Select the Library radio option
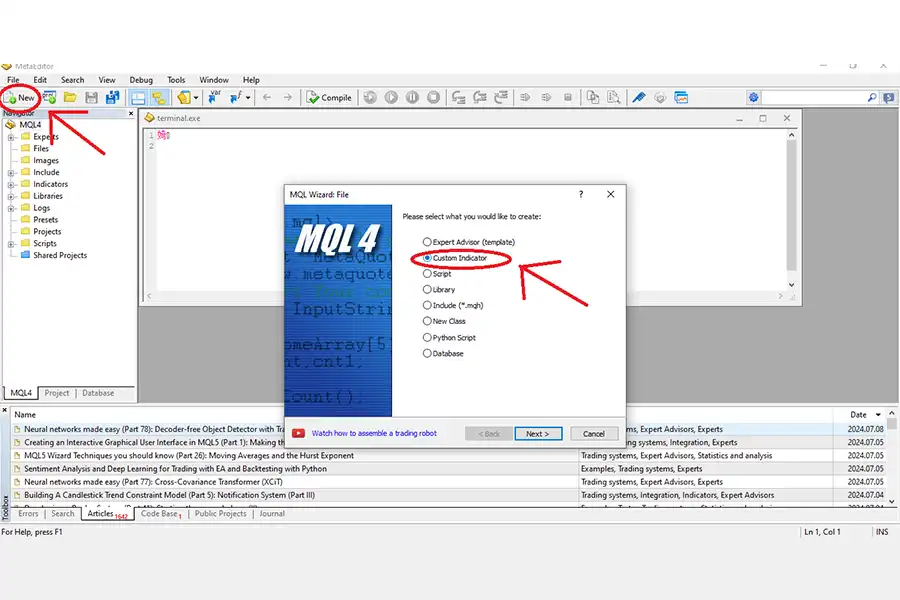 click(427, 289)
